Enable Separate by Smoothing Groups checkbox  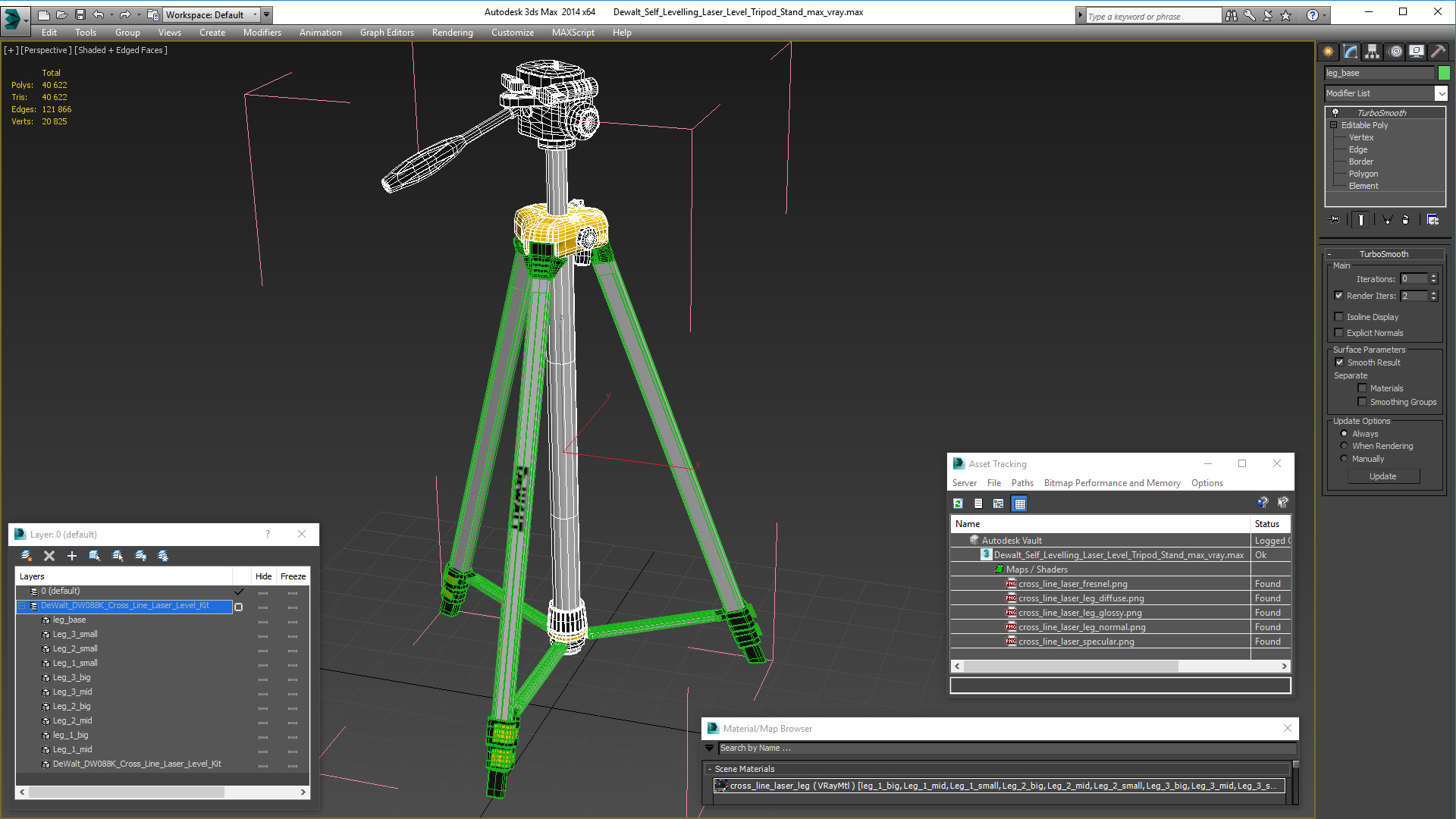(x=1362, y=402)
